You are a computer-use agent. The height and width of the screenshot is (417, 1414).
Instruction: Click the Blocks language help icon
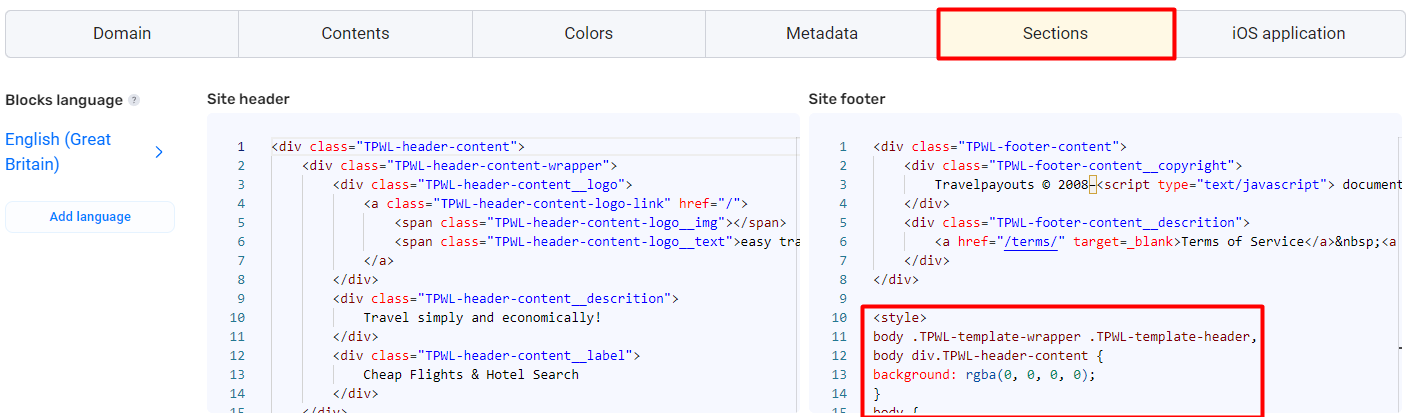pos(134,100)
